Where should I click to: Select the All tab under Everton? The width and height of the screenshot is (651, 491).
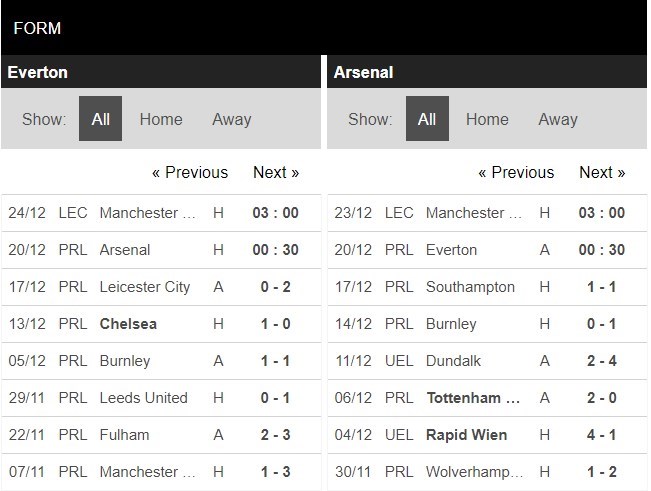point(101,119)
